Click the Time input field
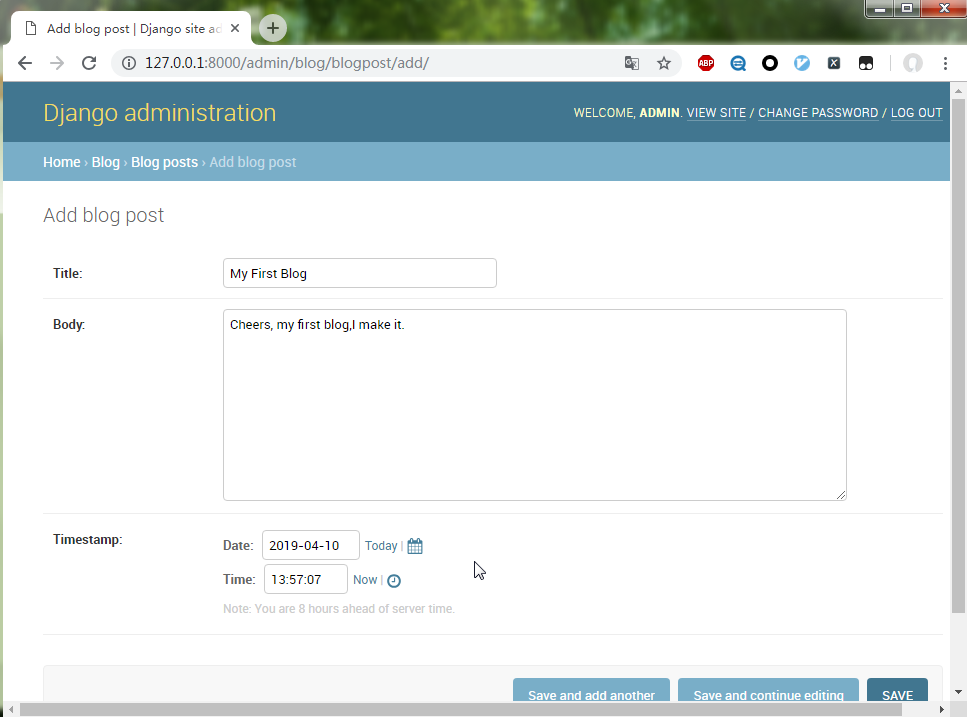The width and height of the screenshot is (967, 717). click(x=306, y=580)
